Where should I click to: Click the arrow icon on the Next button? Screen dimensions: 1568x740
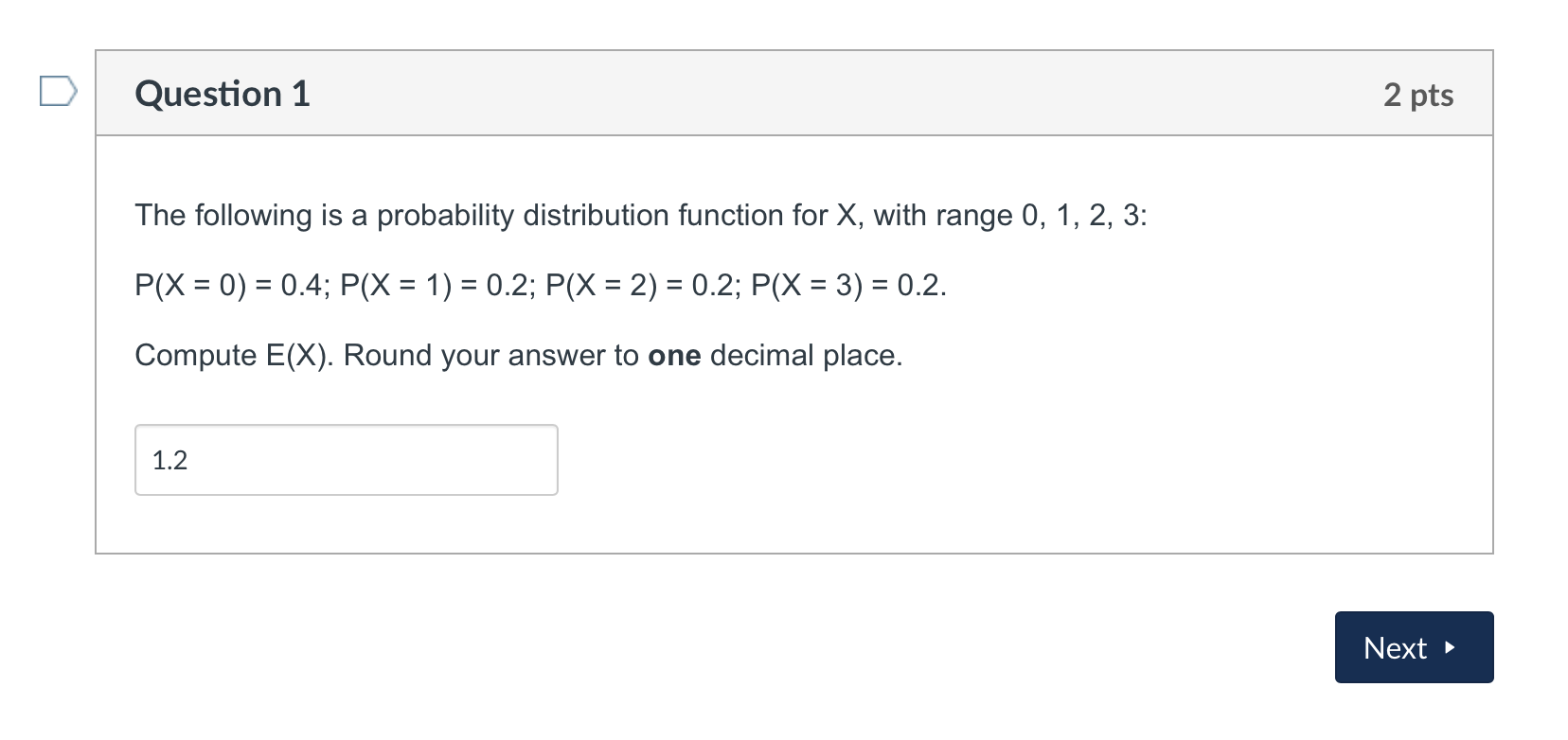[x=1449, y=648]
